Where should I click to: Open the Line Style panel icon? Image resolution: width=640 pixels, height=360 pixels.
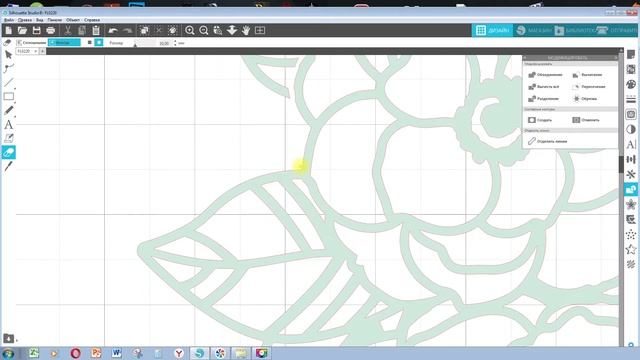click(x=631, y=99)
